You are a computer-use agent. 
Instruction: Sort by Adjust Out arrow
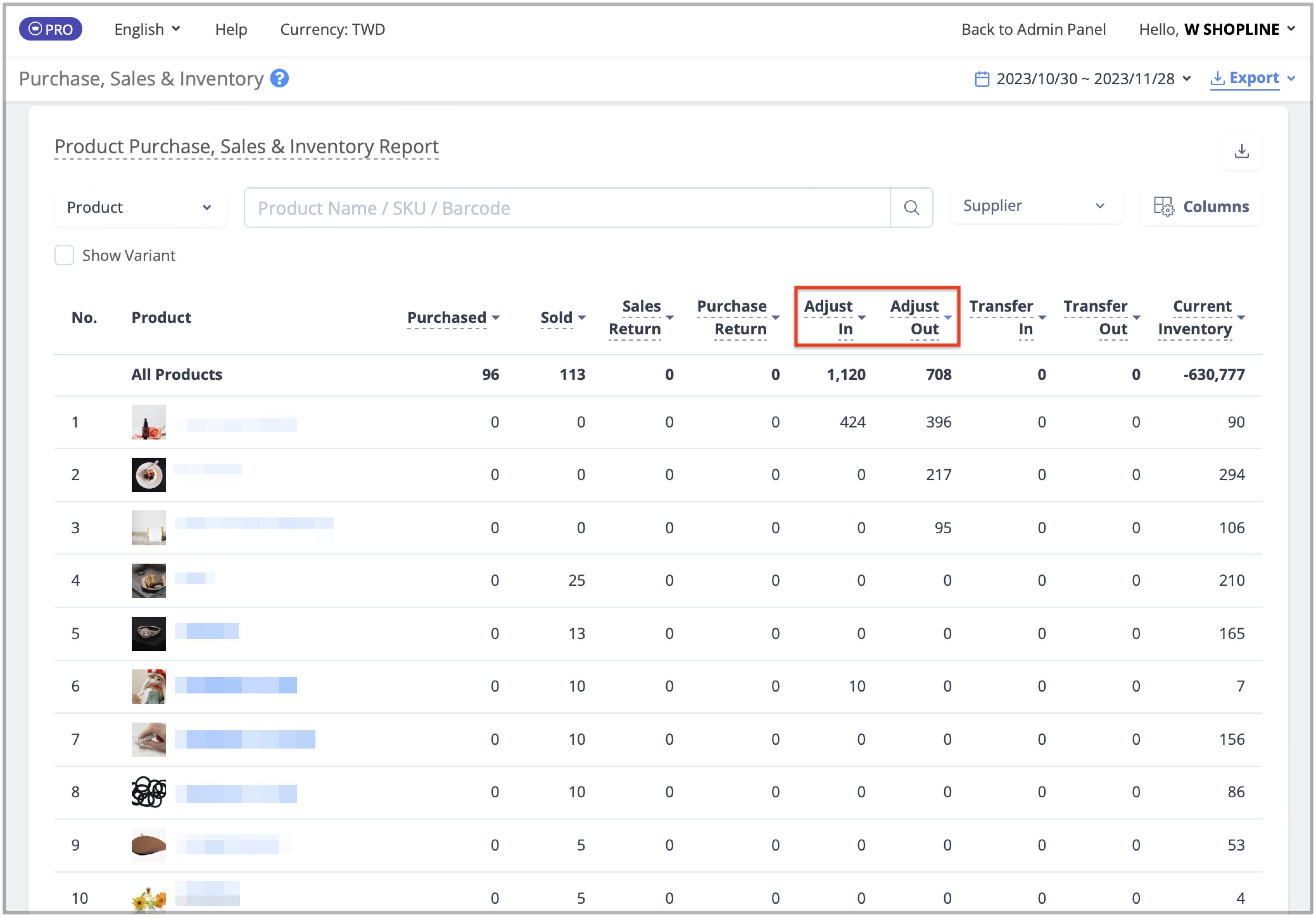coord(948,318)
